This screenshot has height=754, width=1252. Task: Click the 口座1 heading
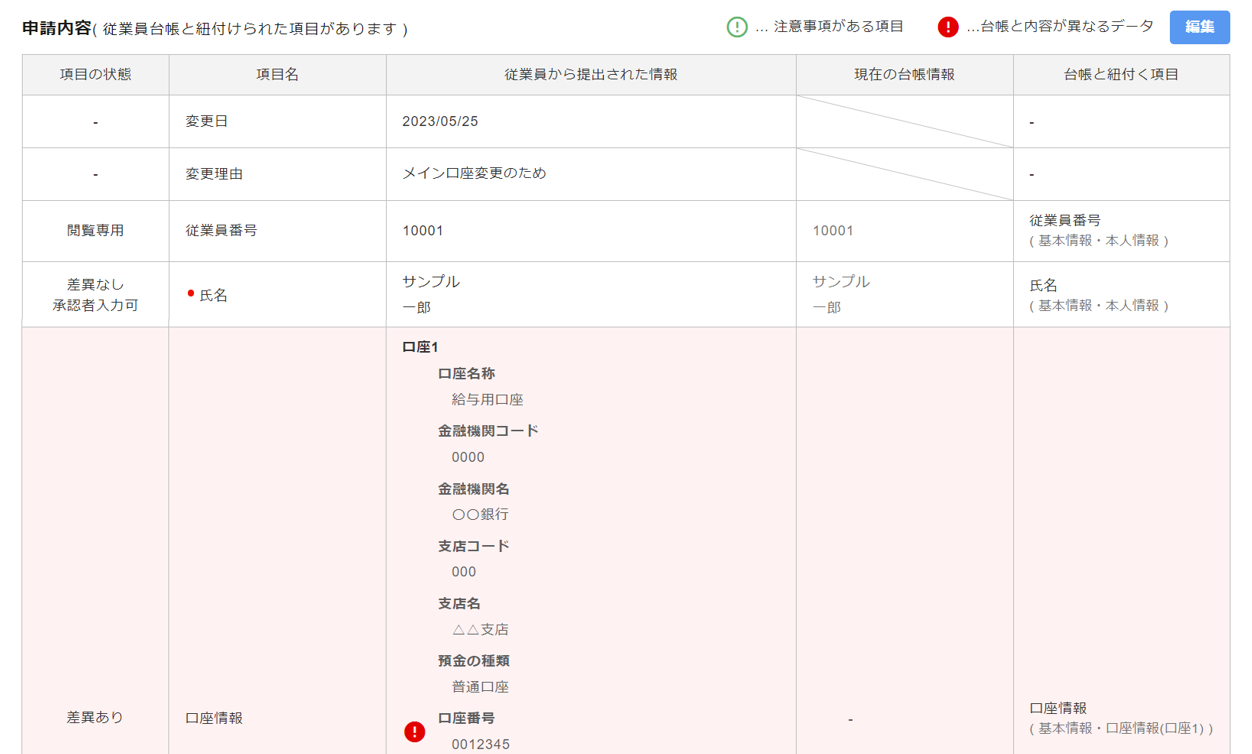(x=420, y=347)
